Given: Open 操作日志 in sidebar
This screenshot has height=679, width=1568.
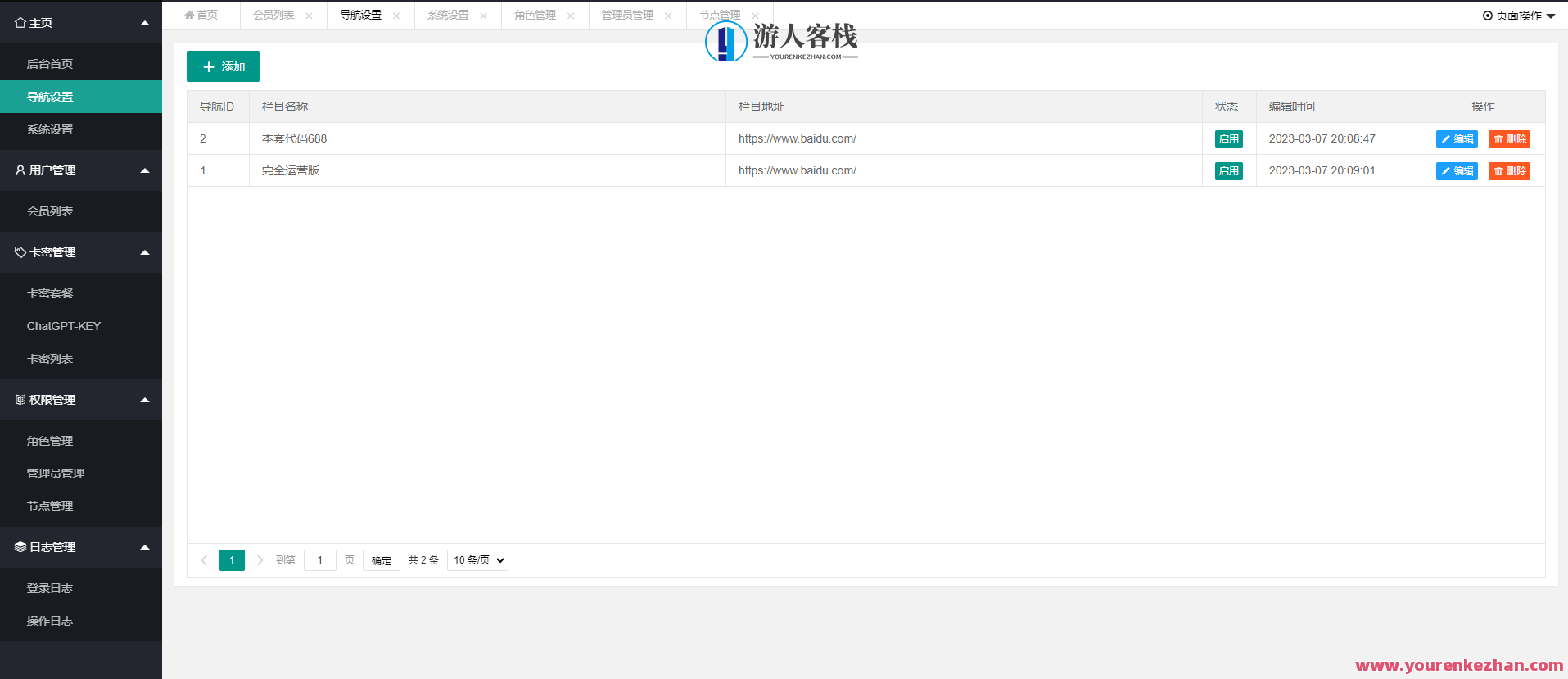Looking at the screenshot, I should pyautogui.click(x=81, y=621).
